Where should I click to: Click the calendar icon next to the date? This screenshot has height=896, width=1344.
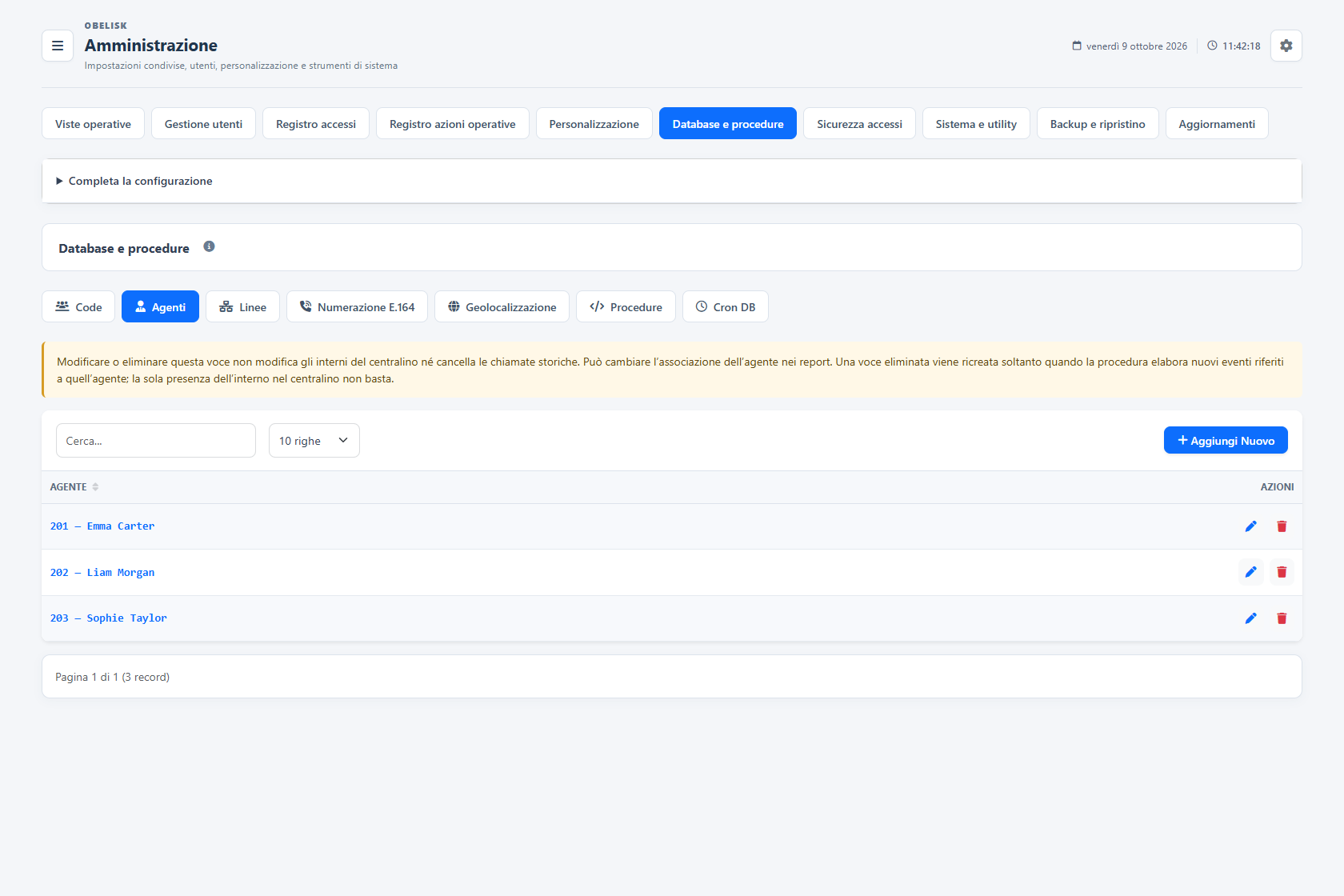coord(1077,46)
